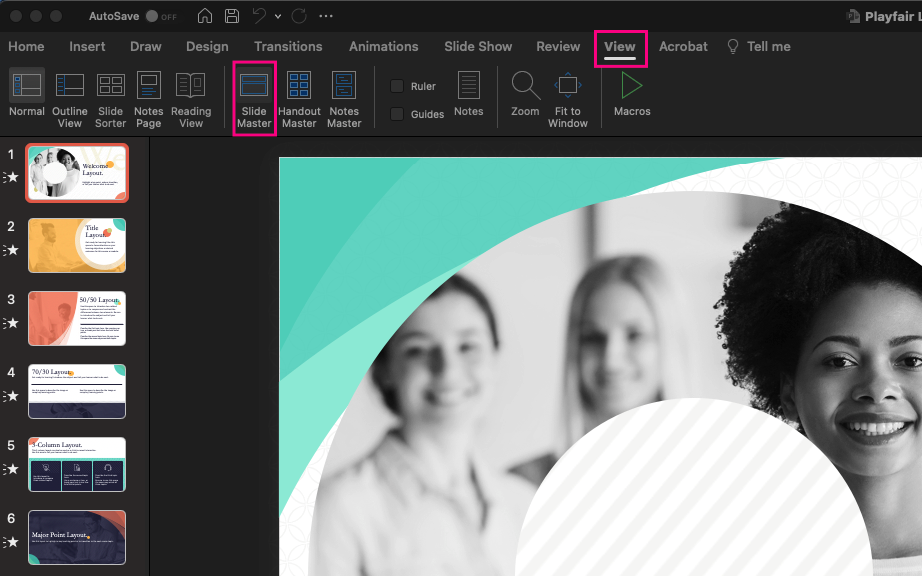This screenshot has height=576, width=922.
Task: Open the Undo history dropdown arrow
Action: [x=277, y=16]
